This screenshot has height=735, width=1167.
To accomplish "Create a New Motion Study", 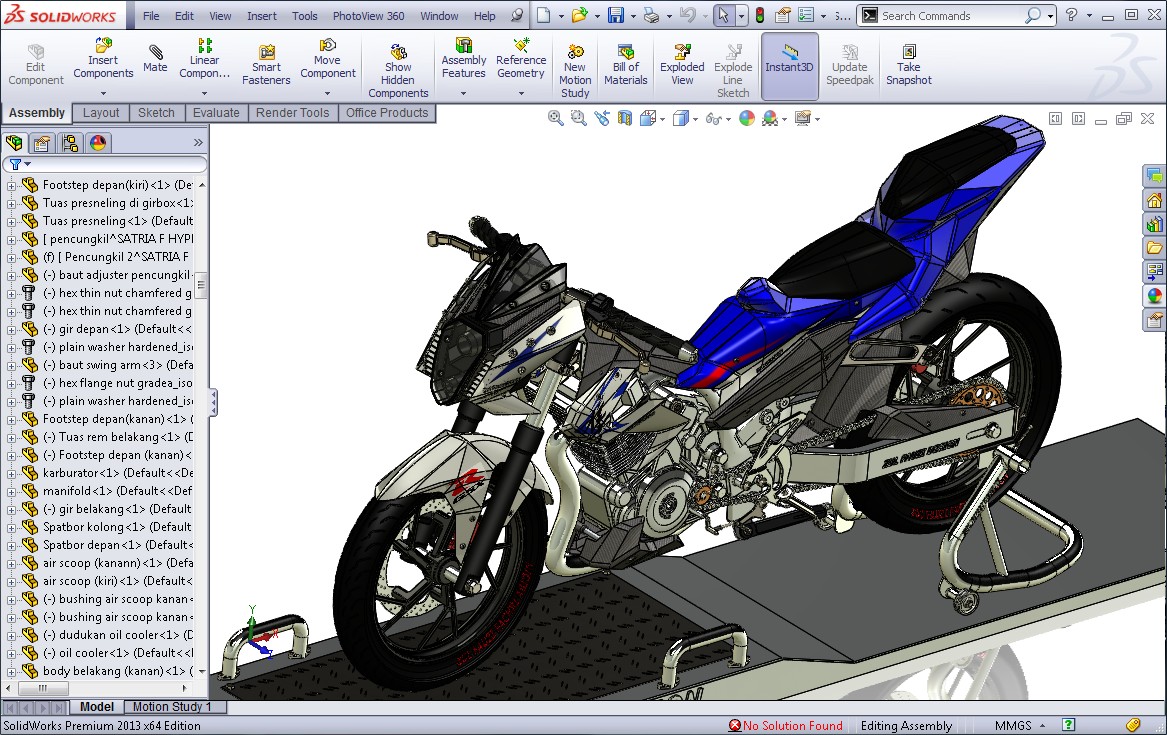I will 575,71.
